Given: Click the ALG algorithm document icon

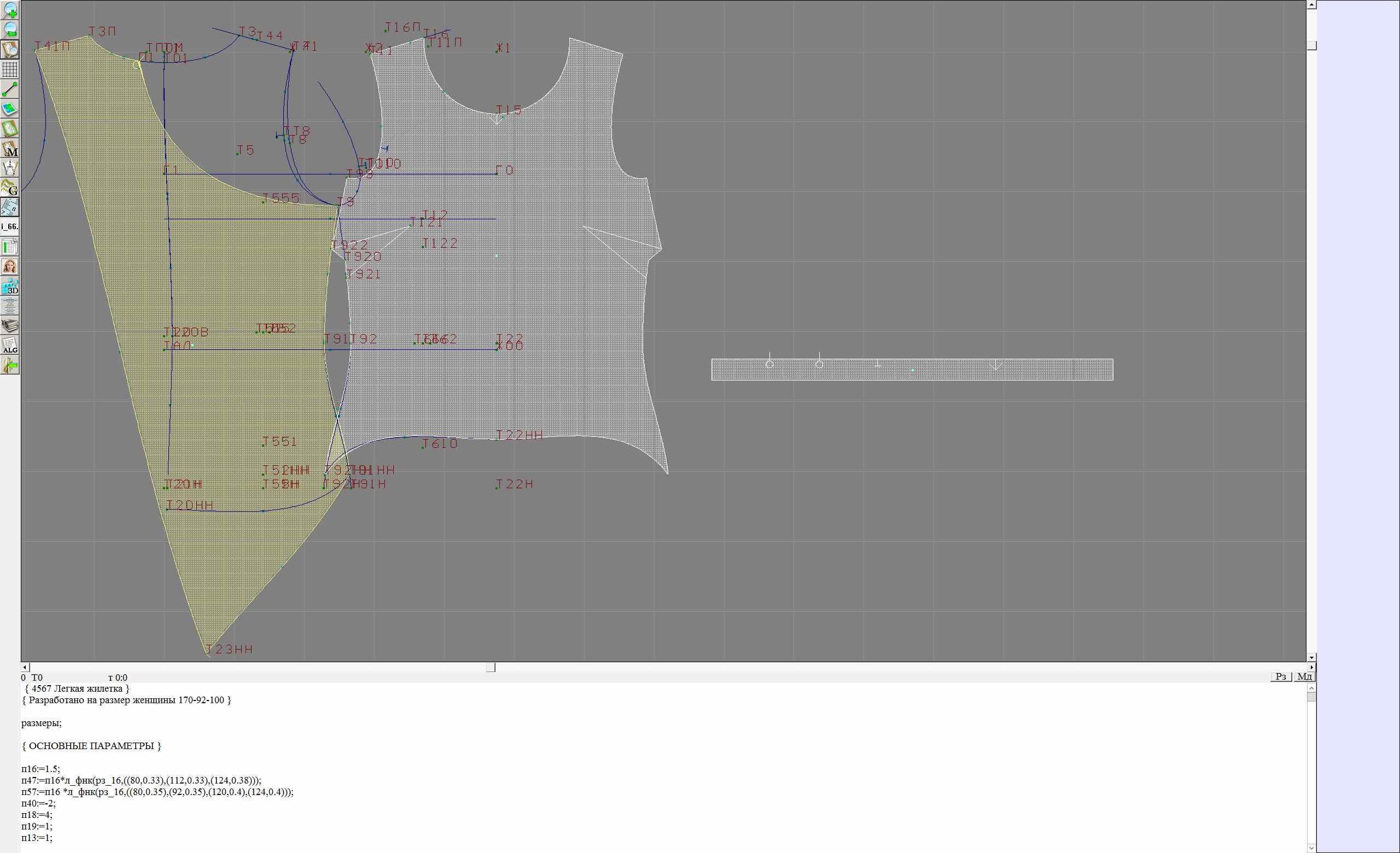Looking at the screenshot, I should pyautogui.click(x=10, y=345).
